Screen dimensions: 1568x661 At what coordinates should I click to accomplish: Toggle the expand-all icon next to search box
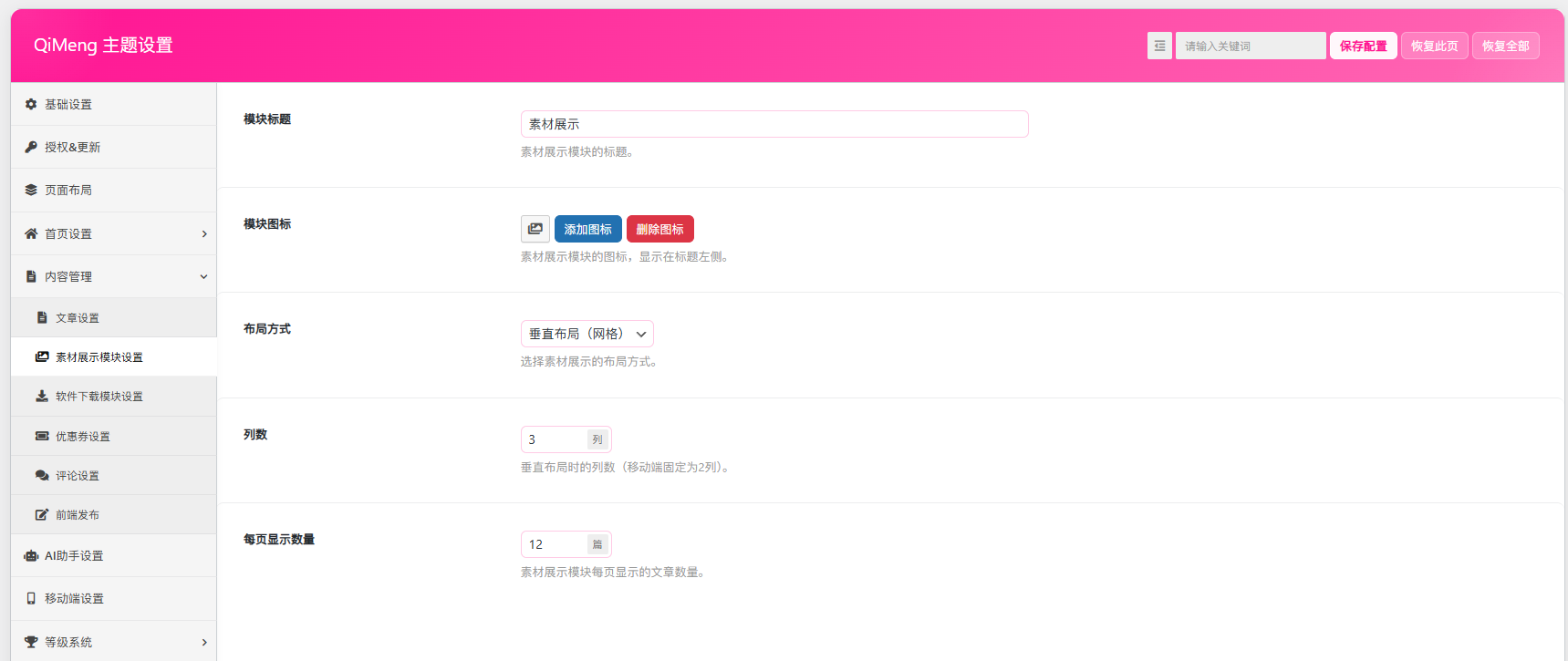pos(1159,46)
